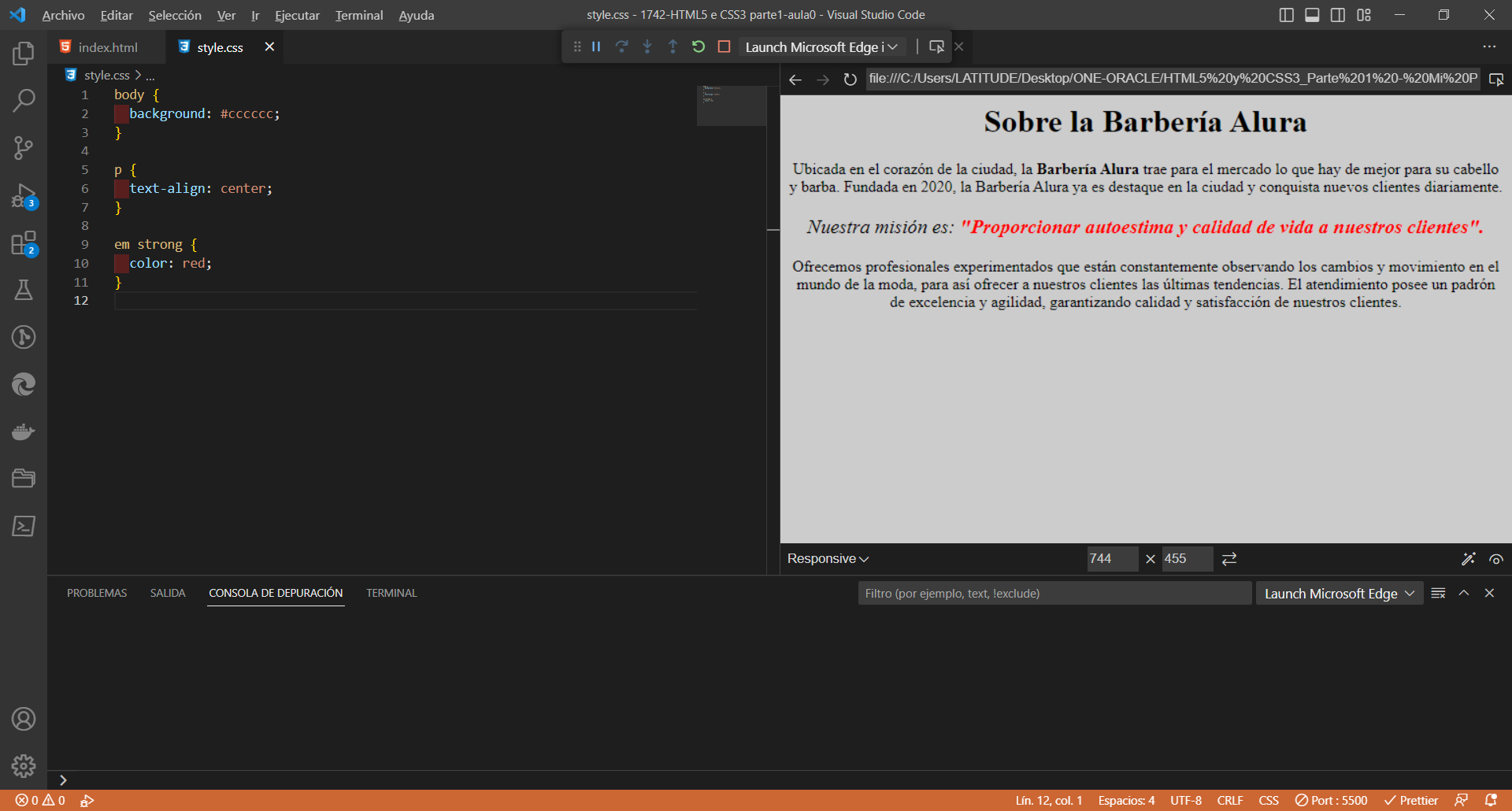Click the Espacios: 4 indentation indicator
The width and height of the screenshot is (1512, 811).
[x=1126, y=800]
